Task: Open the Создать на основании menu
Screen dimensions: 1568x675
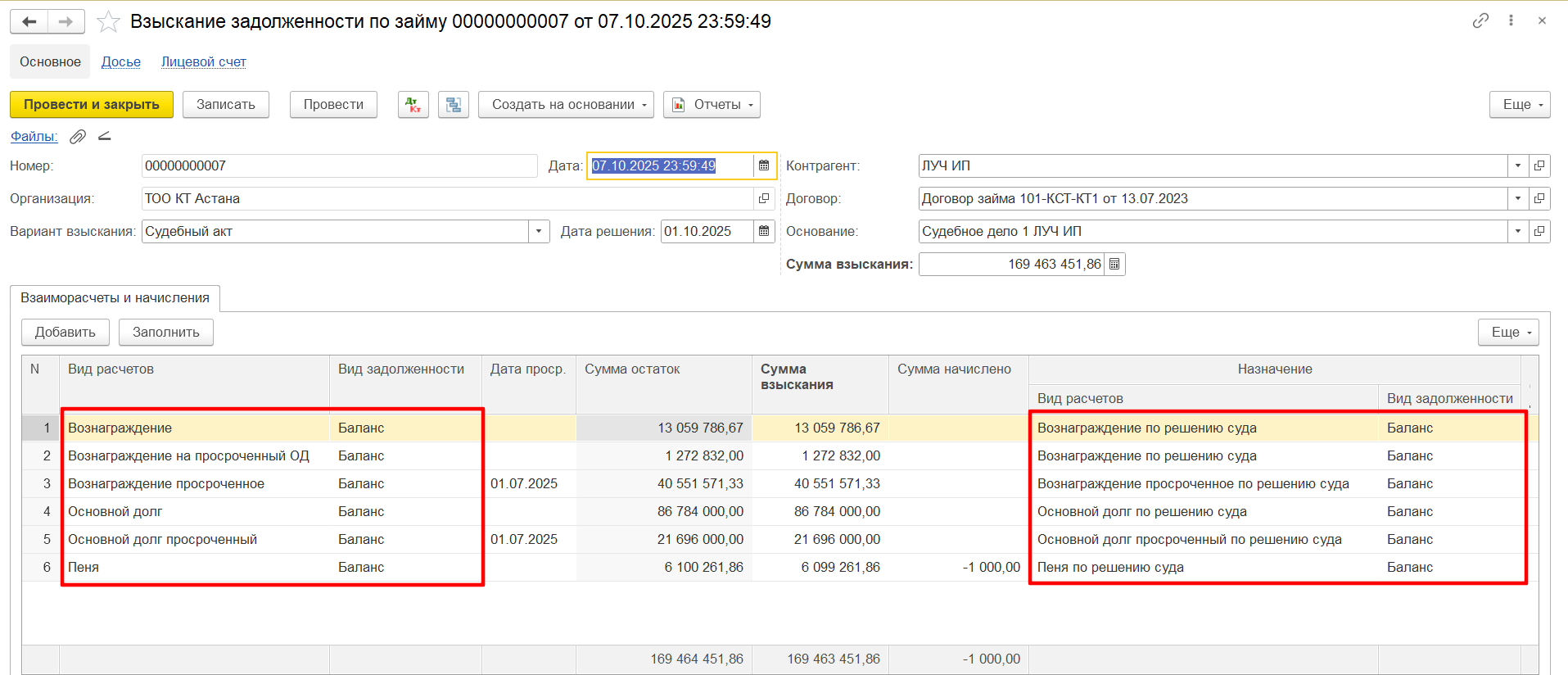Action: (x=566, y=105)
